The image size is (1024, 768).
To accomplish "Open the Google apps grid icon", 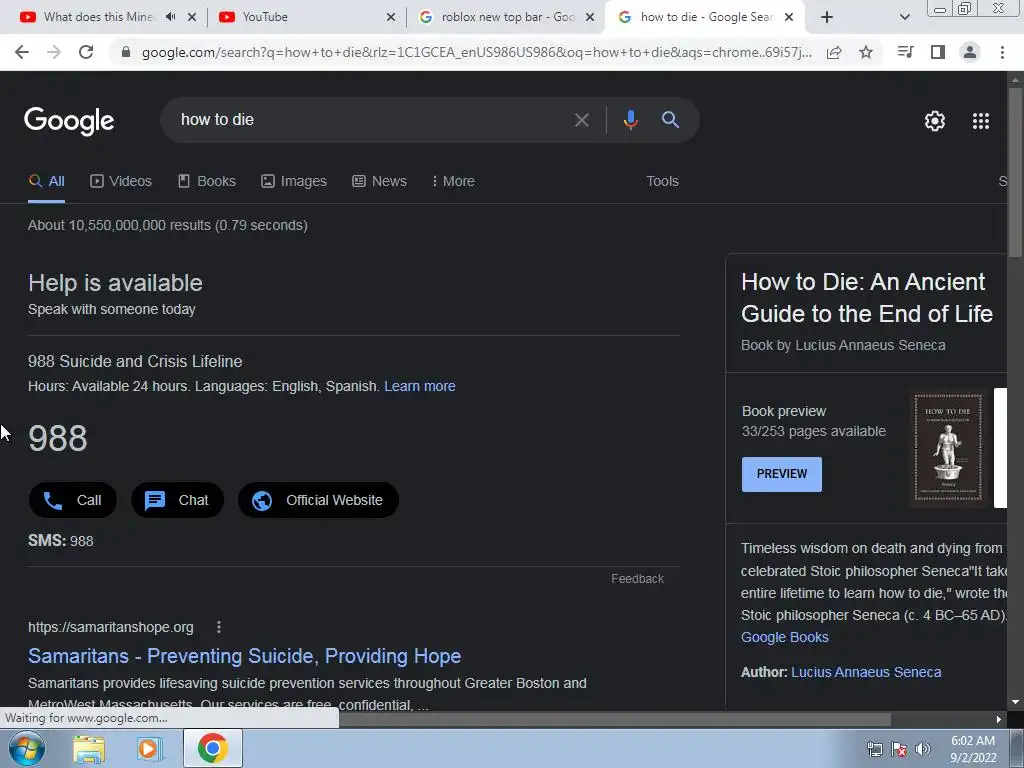I will pyautogui.click(x=981, y=121).
